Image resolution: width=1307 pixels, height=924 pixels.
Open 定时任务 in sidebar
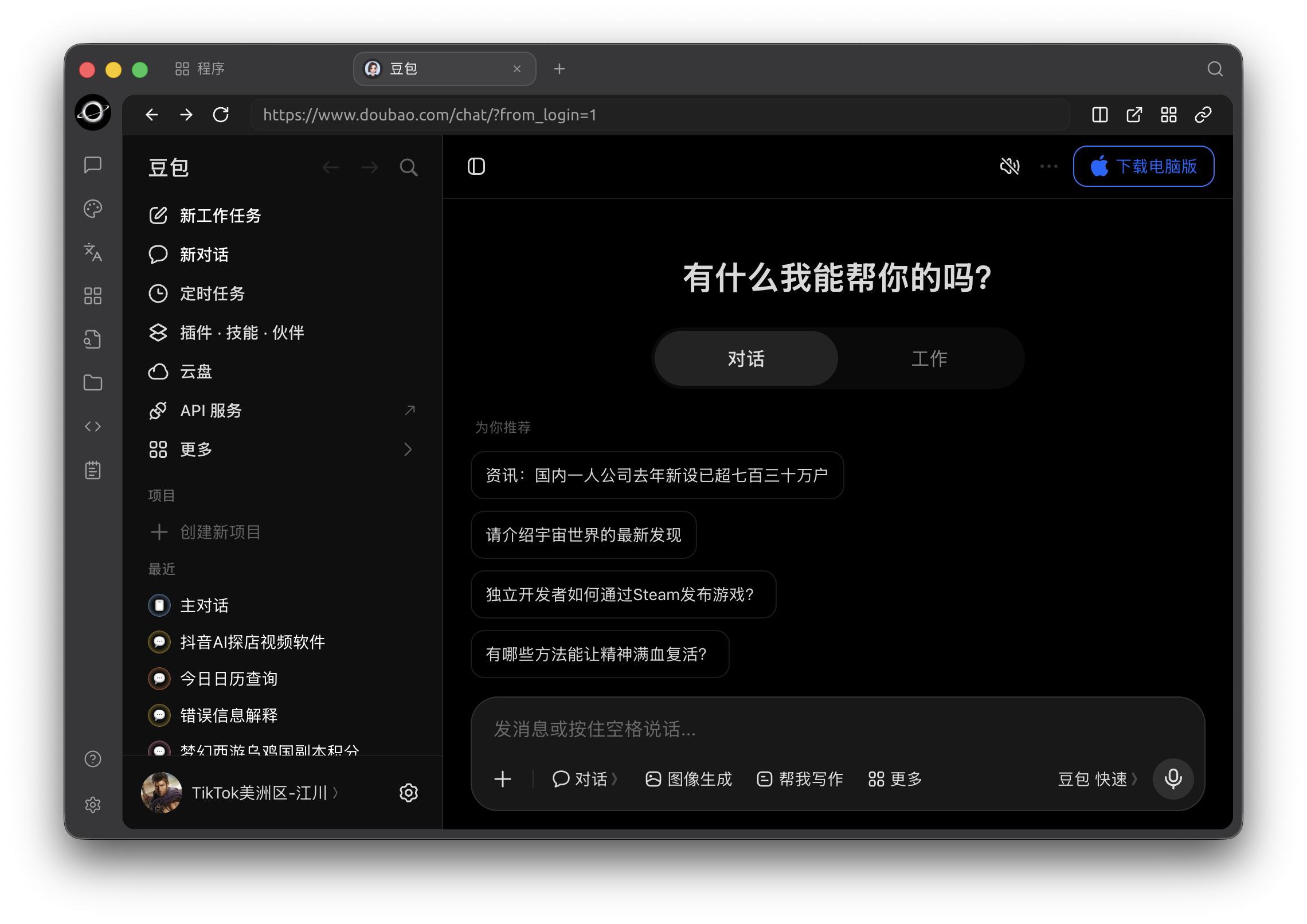281,293
